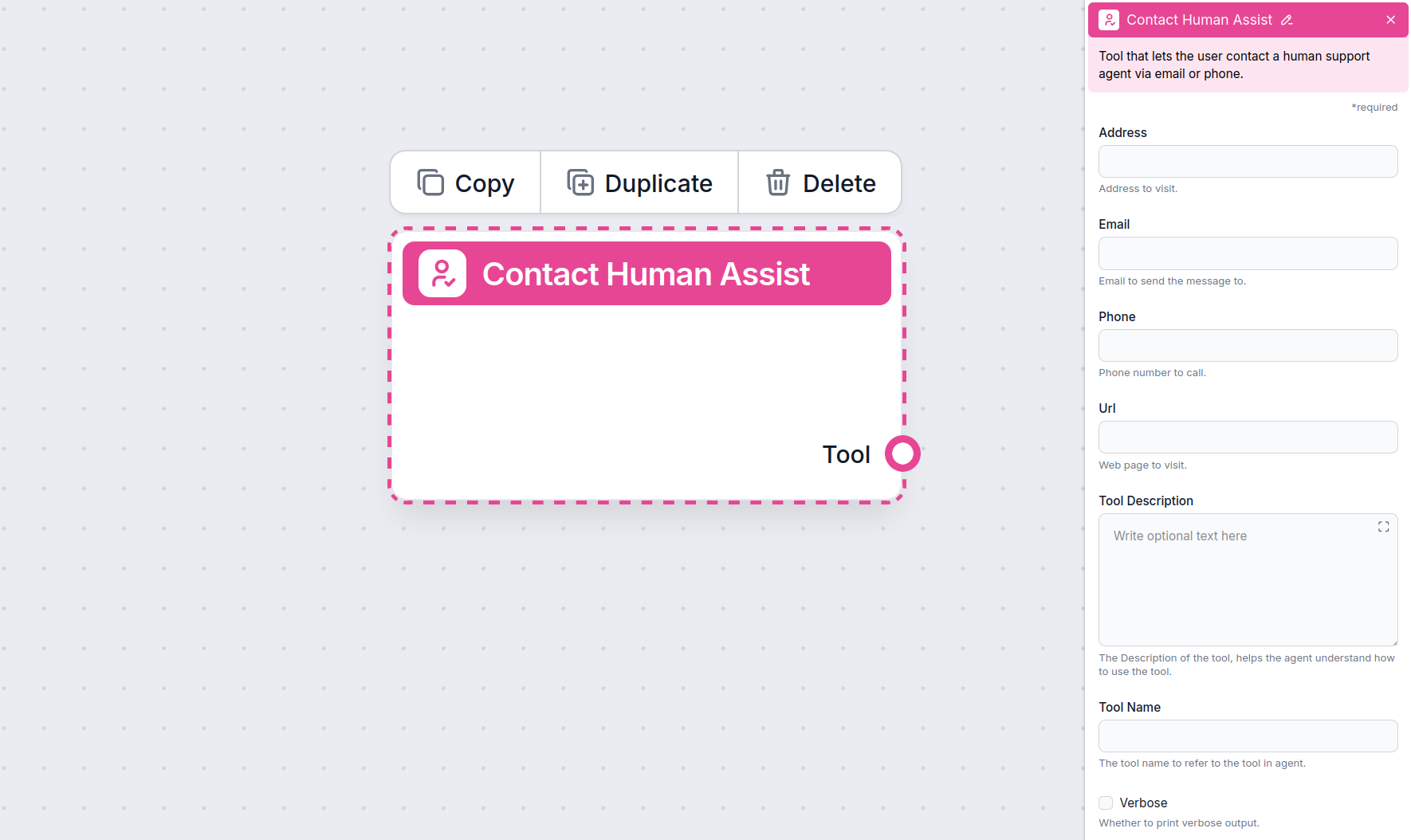Click the Duplicate icon above the node
Viewport: 1411px width, 840px height.
coord(581,183)
